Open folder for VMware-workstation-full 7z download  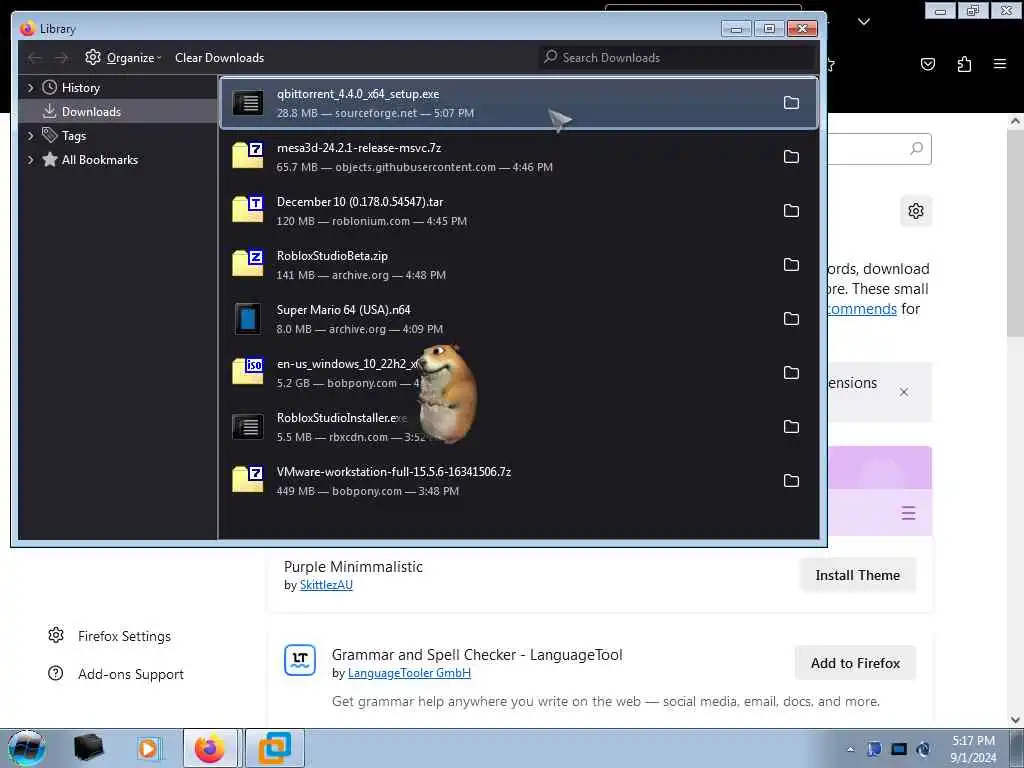click(791, 481)
